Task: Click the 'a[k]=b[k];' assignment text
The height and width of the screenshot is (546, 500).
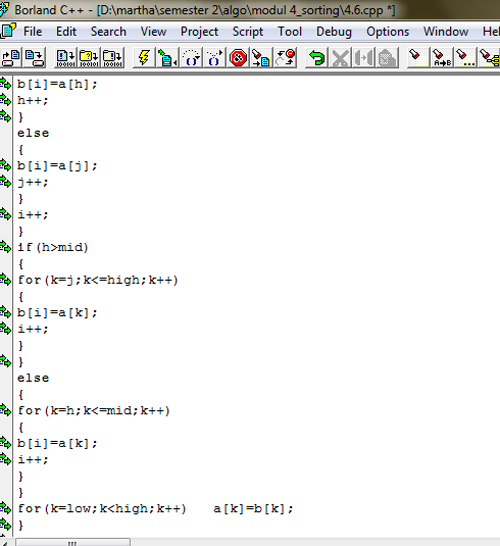Action: point(253,509)
